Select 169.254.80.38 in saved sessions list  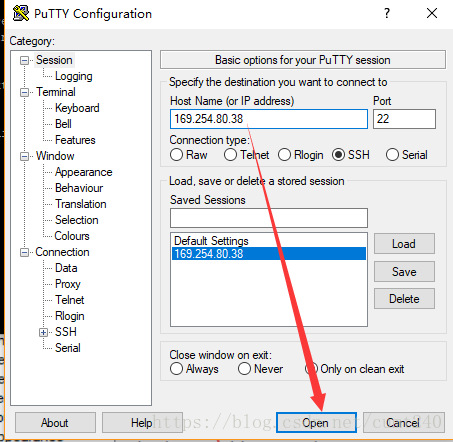coord(269,254)
